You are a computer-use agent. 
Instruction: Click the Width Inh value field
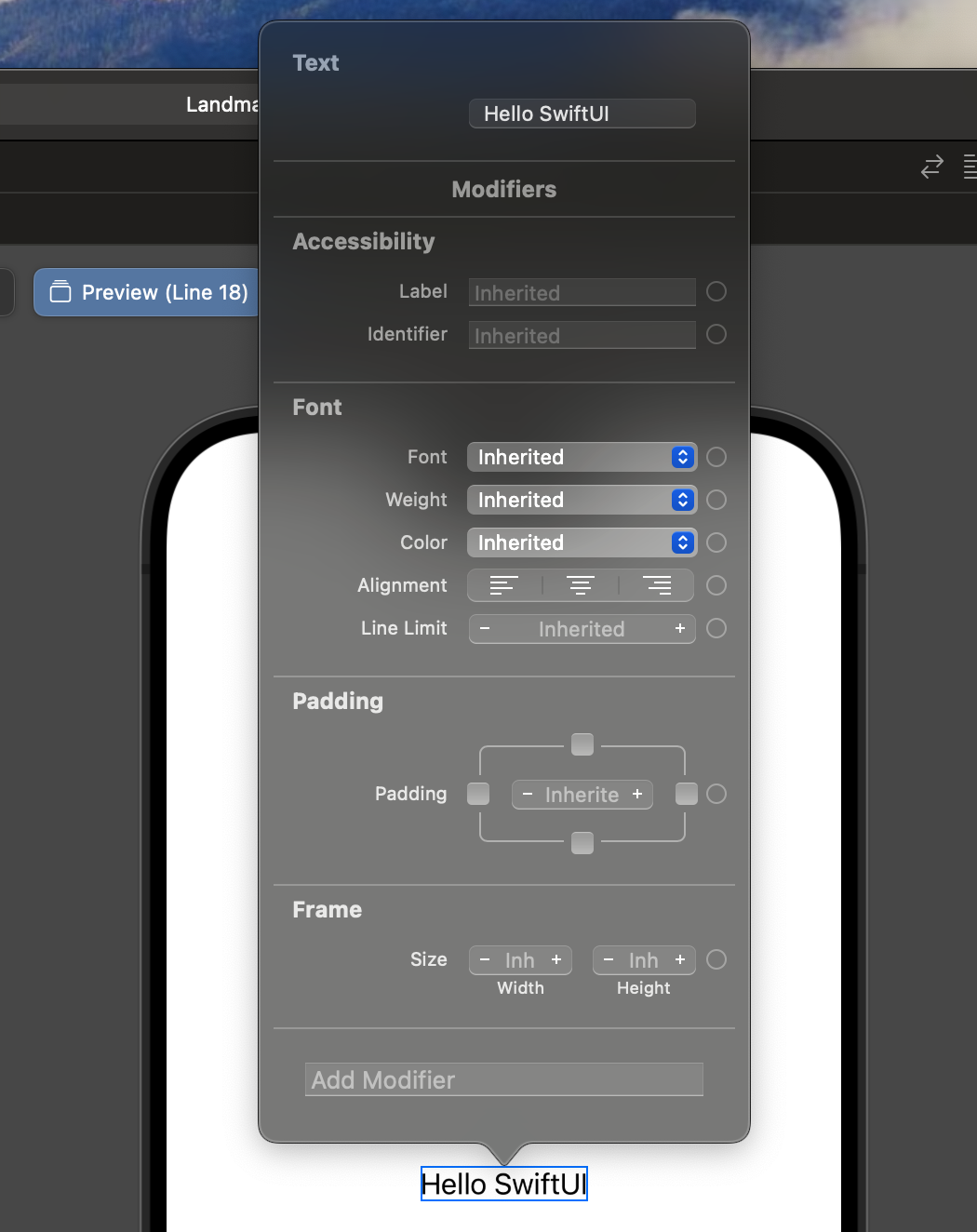point(520,960)
